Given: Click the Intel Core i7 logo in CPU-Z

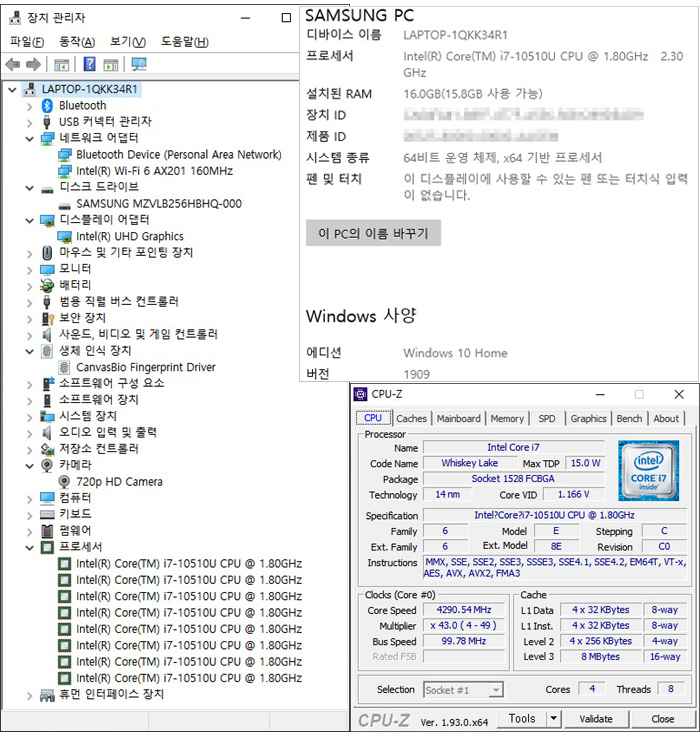Looking at the screenshot, I should 648,470.
